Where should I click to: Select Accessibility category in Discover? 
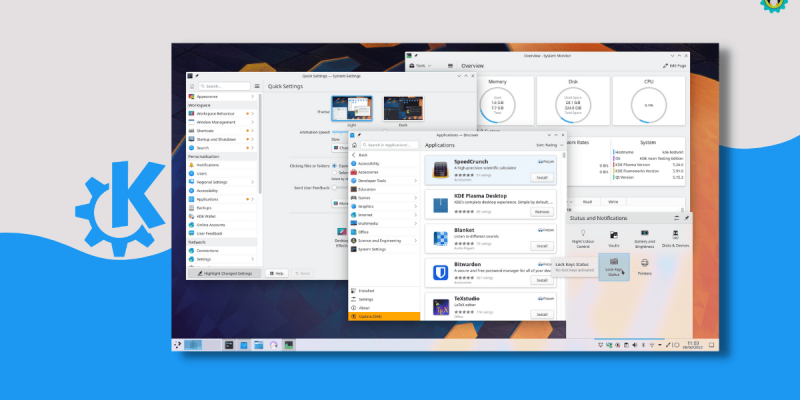pyautogui.click(x=384, y=163)
